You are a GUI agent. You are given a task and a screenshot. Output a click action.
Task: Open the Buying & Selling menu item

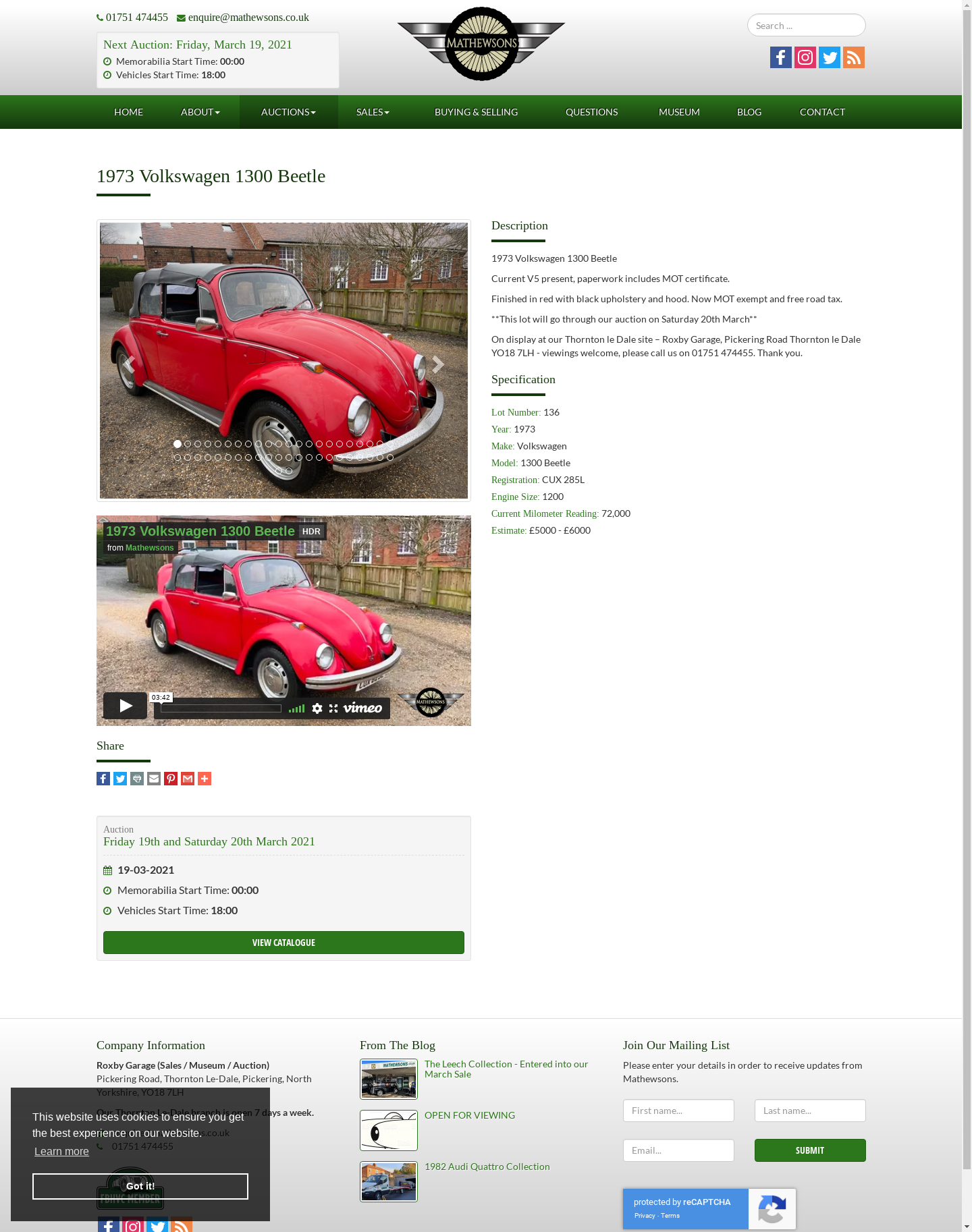coord(477,112)
